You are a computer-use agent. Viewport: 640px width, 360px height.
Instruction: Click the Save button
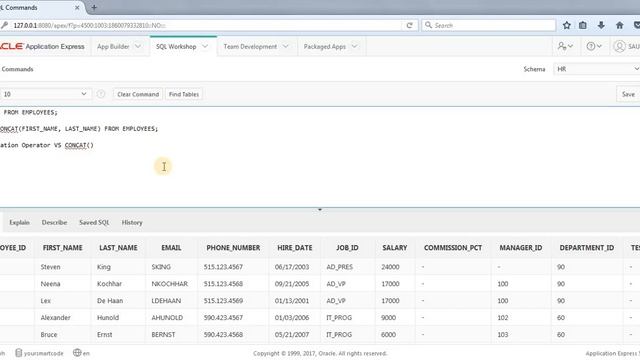(628, 94)
